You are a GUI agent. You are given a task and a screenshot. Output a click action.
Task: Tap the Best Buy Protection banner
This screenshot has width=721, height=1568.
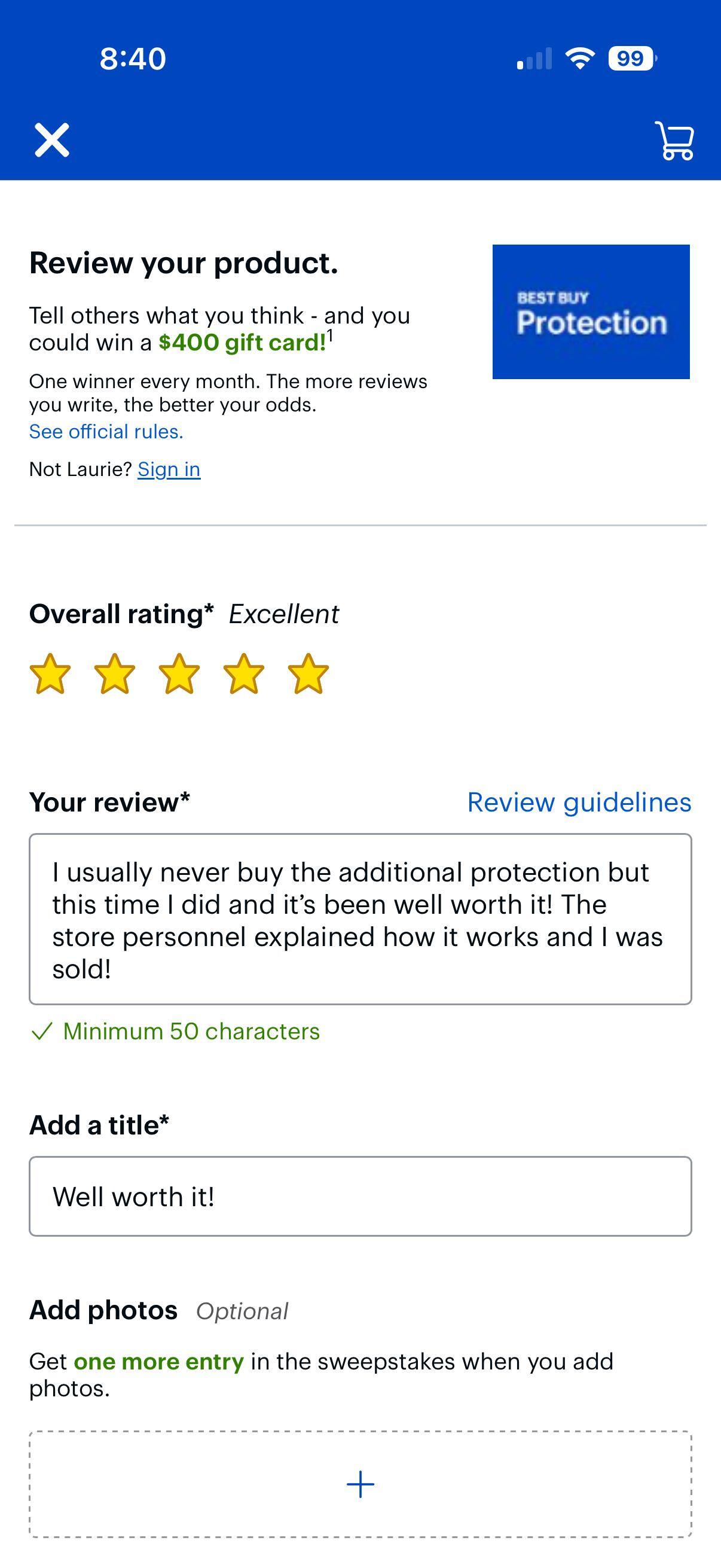591,310
